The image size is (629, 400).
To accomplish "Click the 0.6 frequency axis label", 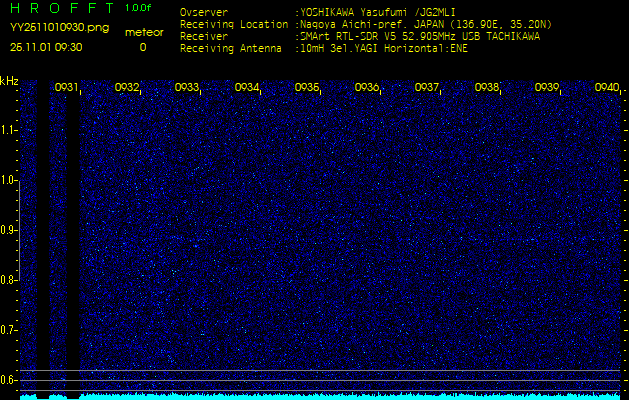I will (x=9, y=379).
